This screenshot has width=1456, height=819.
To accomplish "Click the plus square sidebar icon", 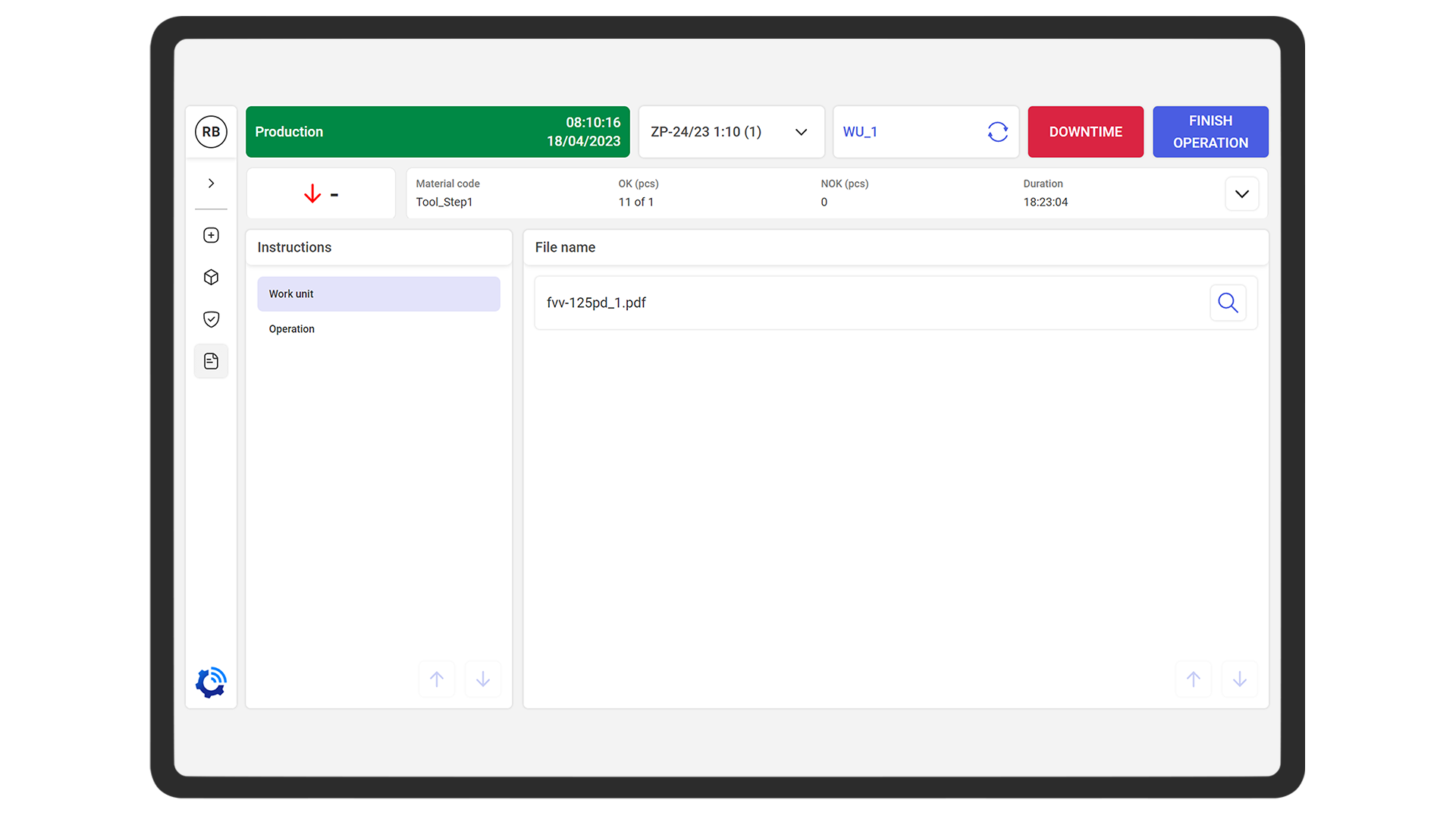I will pyautogui.click(x=211, y=235).
